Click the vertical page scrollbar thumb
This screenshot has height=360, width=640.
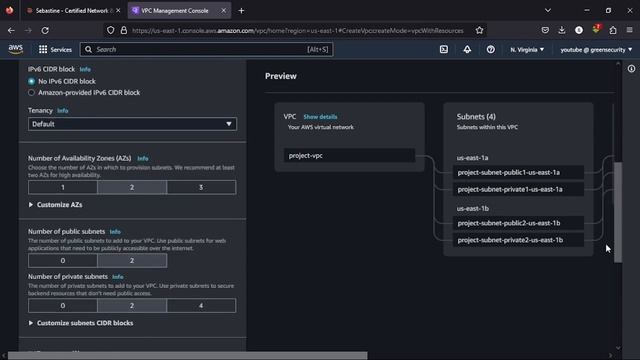pos(618,212)
